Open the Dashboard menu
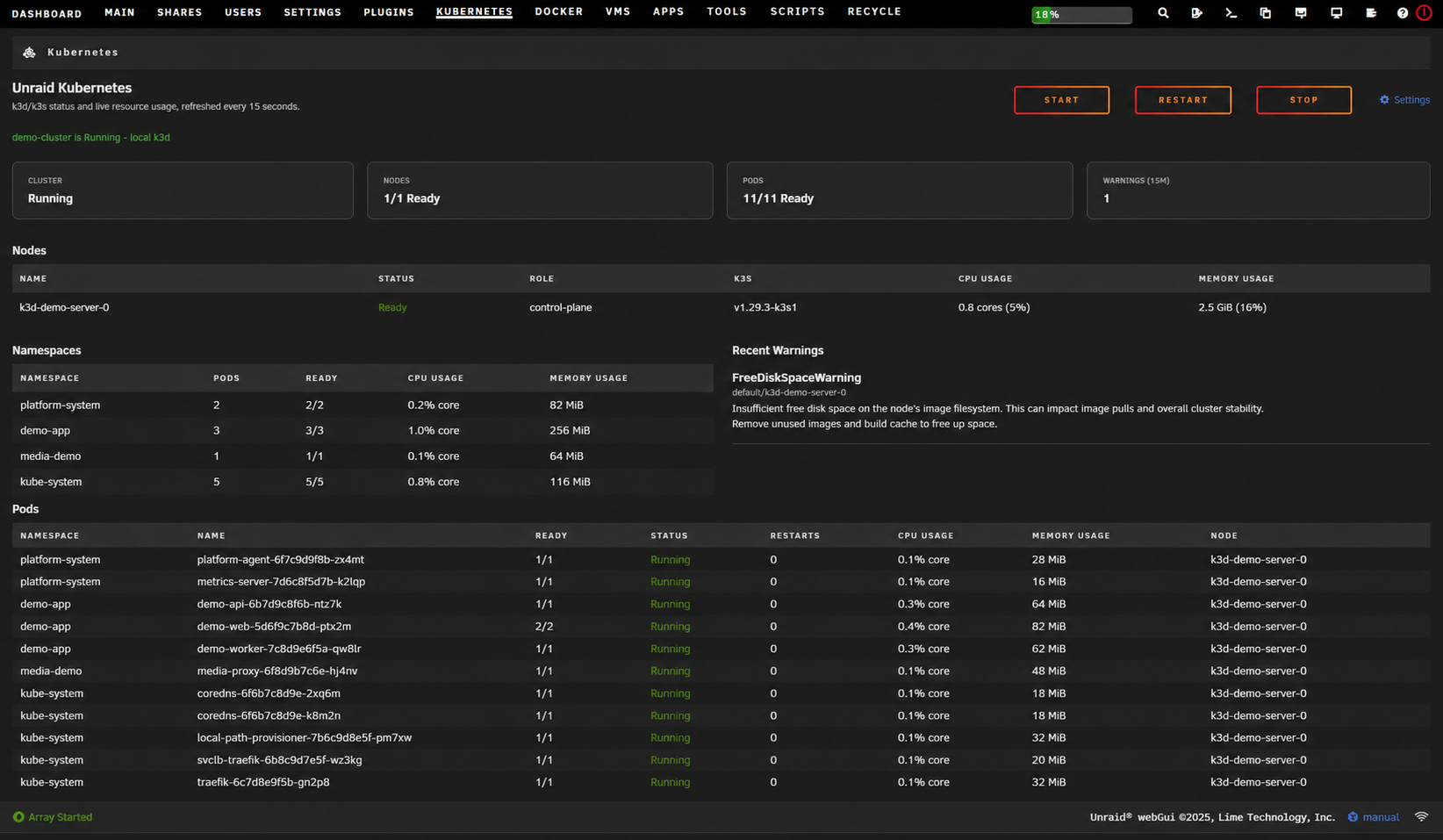Viewport: 1443px width, 840px height. coord(47,13)
